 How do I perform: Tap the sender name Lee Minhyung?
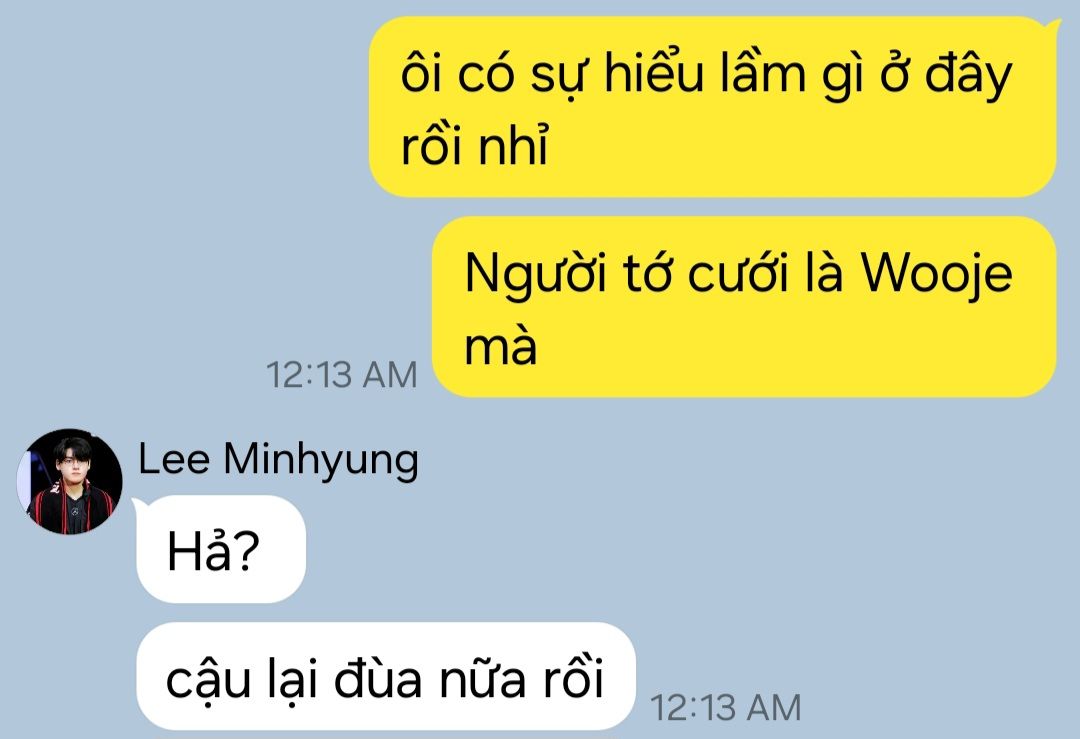(278, 459)
